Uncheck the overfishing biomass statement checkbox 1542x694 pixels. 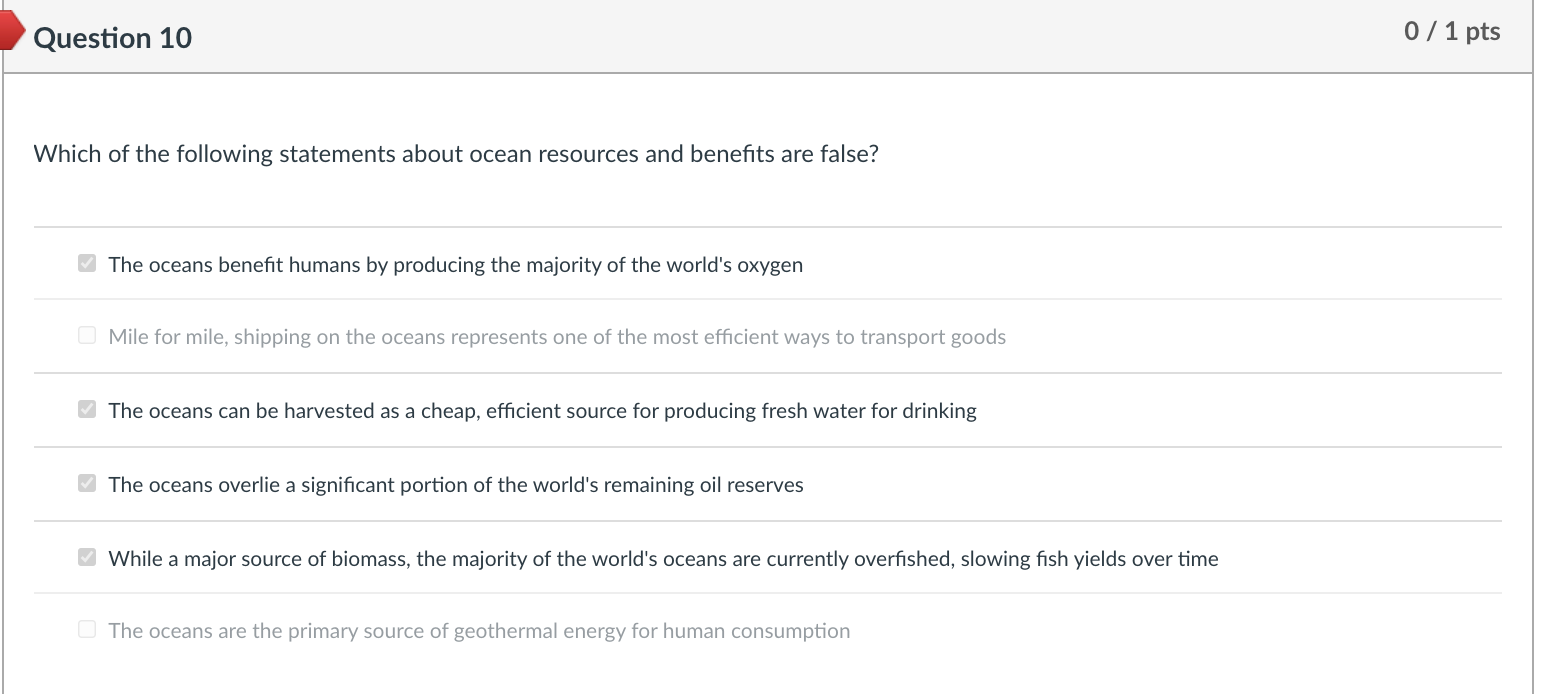(87, 557)
